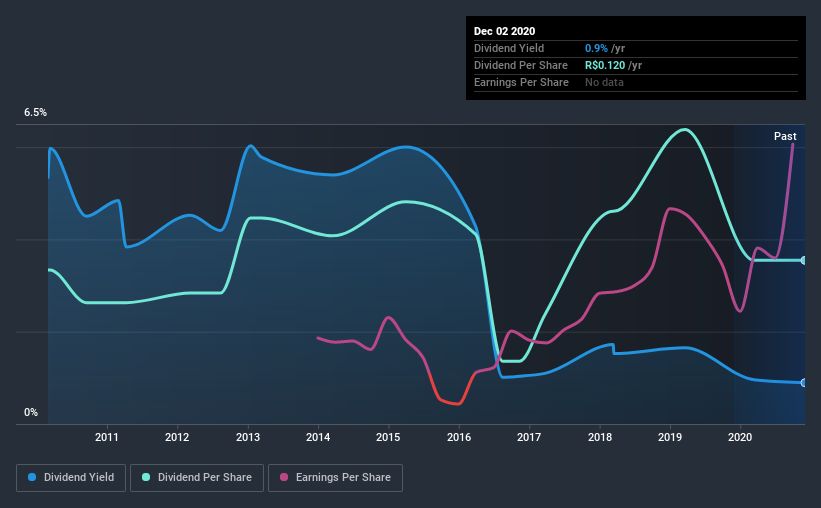Click the 0.9% yield value in tooltip
This screenshot has height=508, width=821.
(x=594, y=48)
